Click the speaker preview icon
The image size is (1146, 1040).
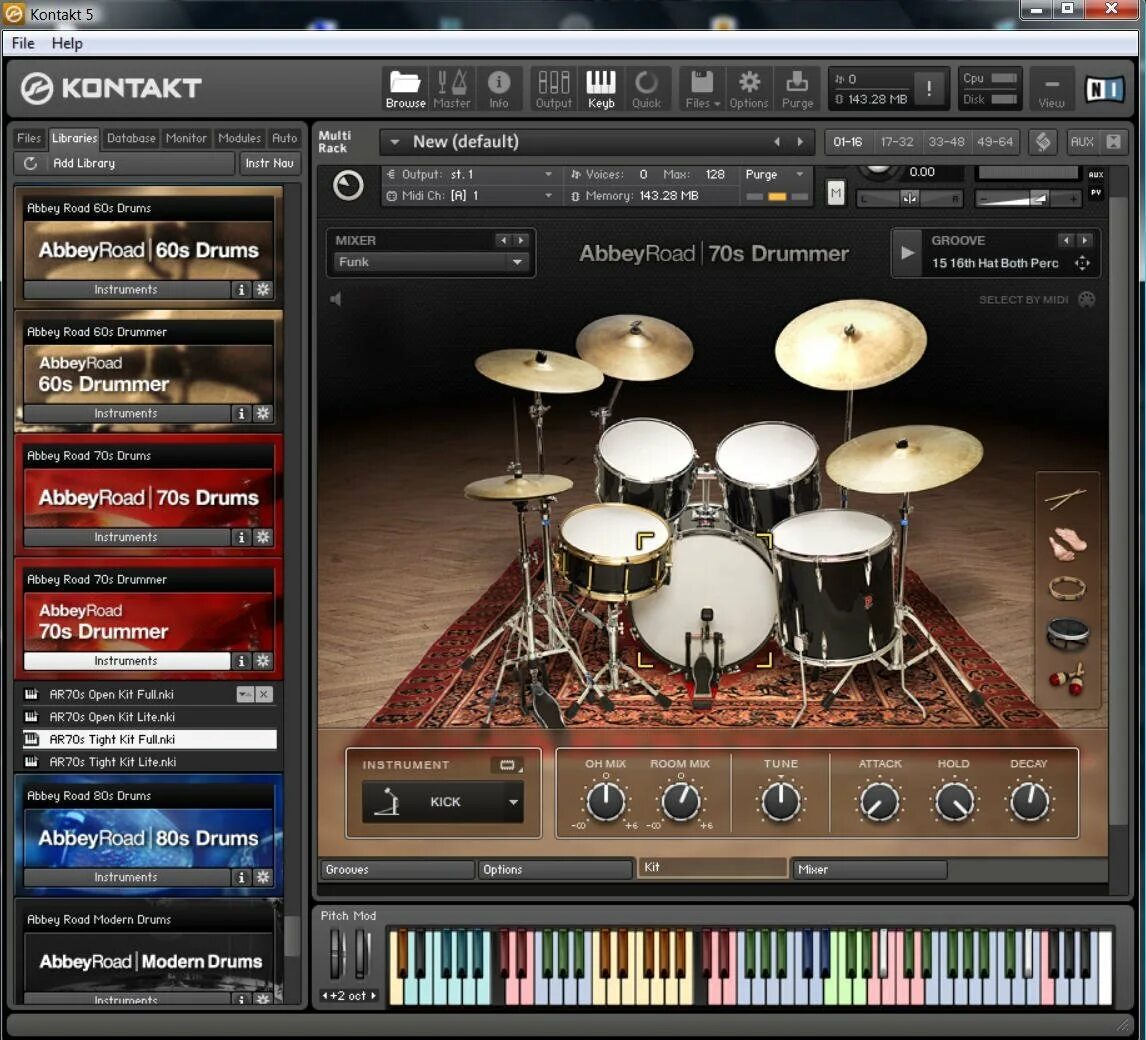coord(335,299)
